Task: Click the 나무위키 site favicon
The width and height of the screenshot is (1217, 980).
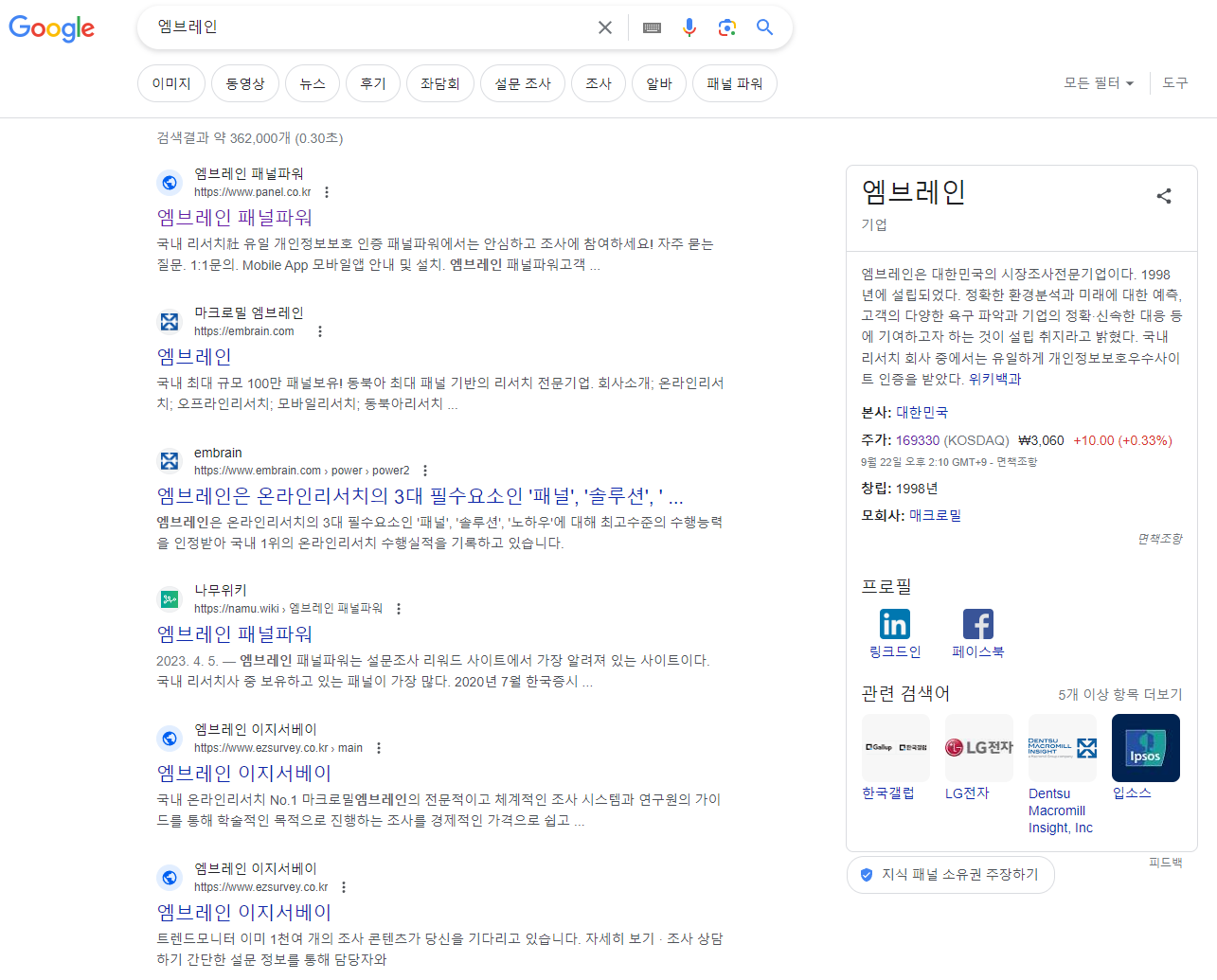Action: [170, 599]
